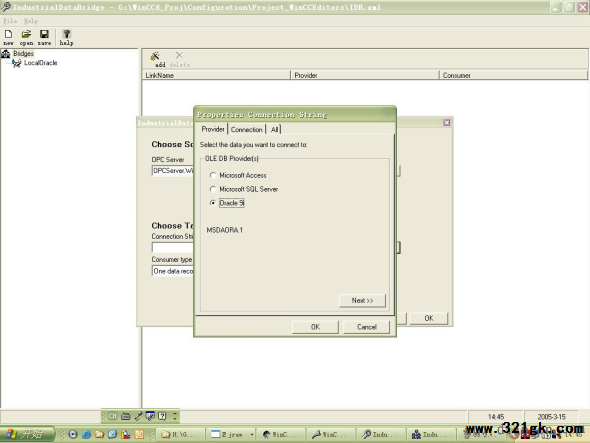Cancel the Properties Connection String dialog
Screen dimensions: 590x443
(366, 327)
